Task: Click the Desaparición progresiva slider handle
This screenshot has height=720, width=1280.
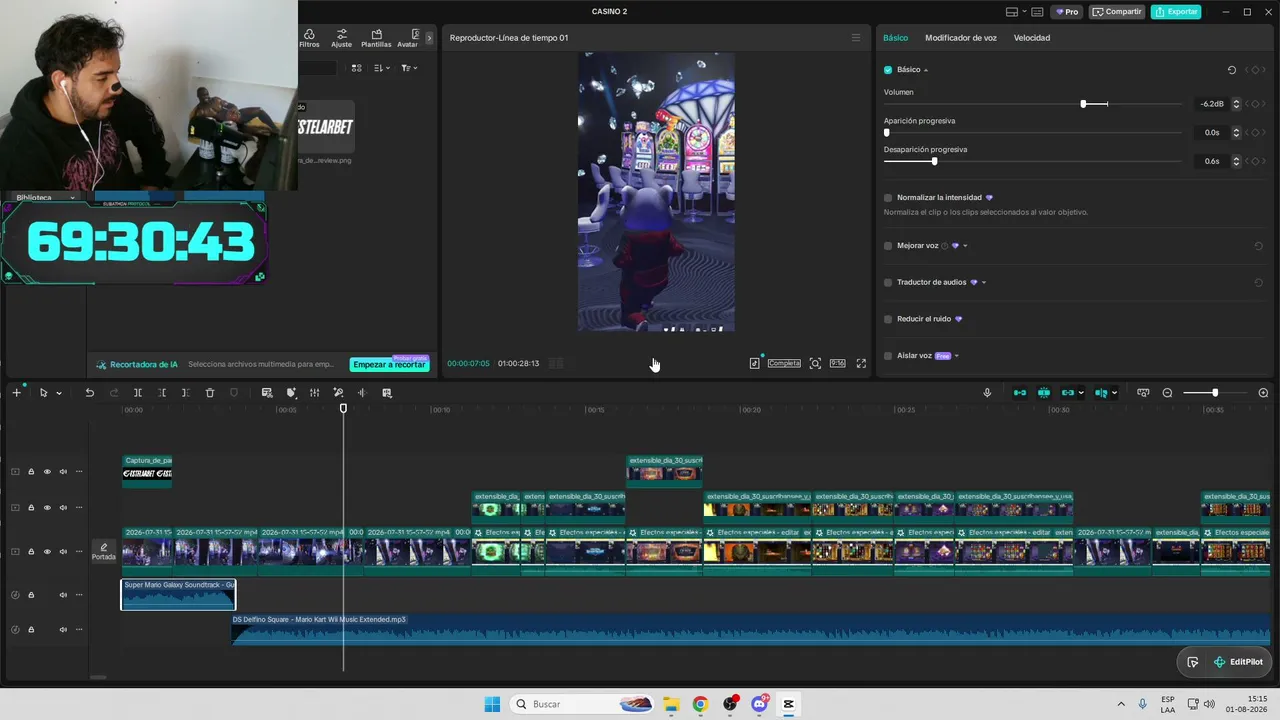Action: [934, 161]
